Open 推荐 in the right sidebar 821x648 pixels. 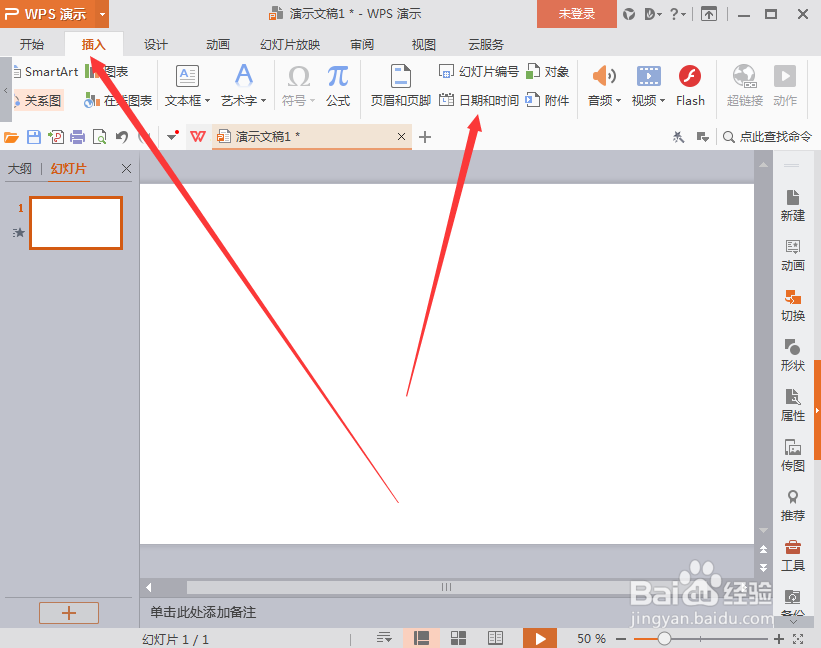pos(793,506)
